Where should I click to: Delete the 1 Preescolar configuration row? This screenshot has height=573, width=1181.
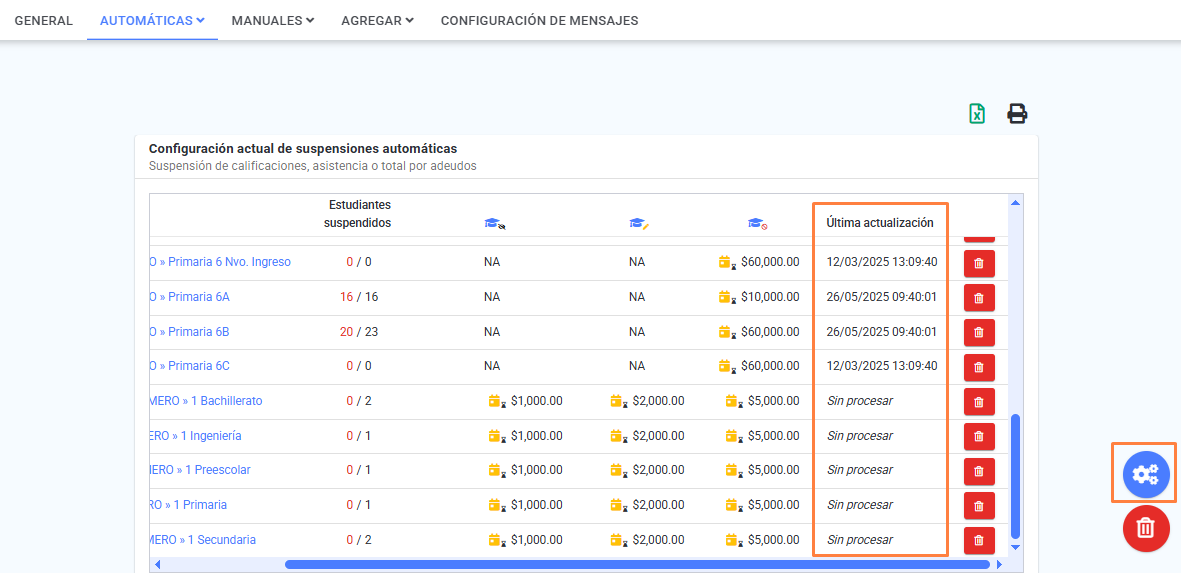pyautogui.click(x=979, y=471)
